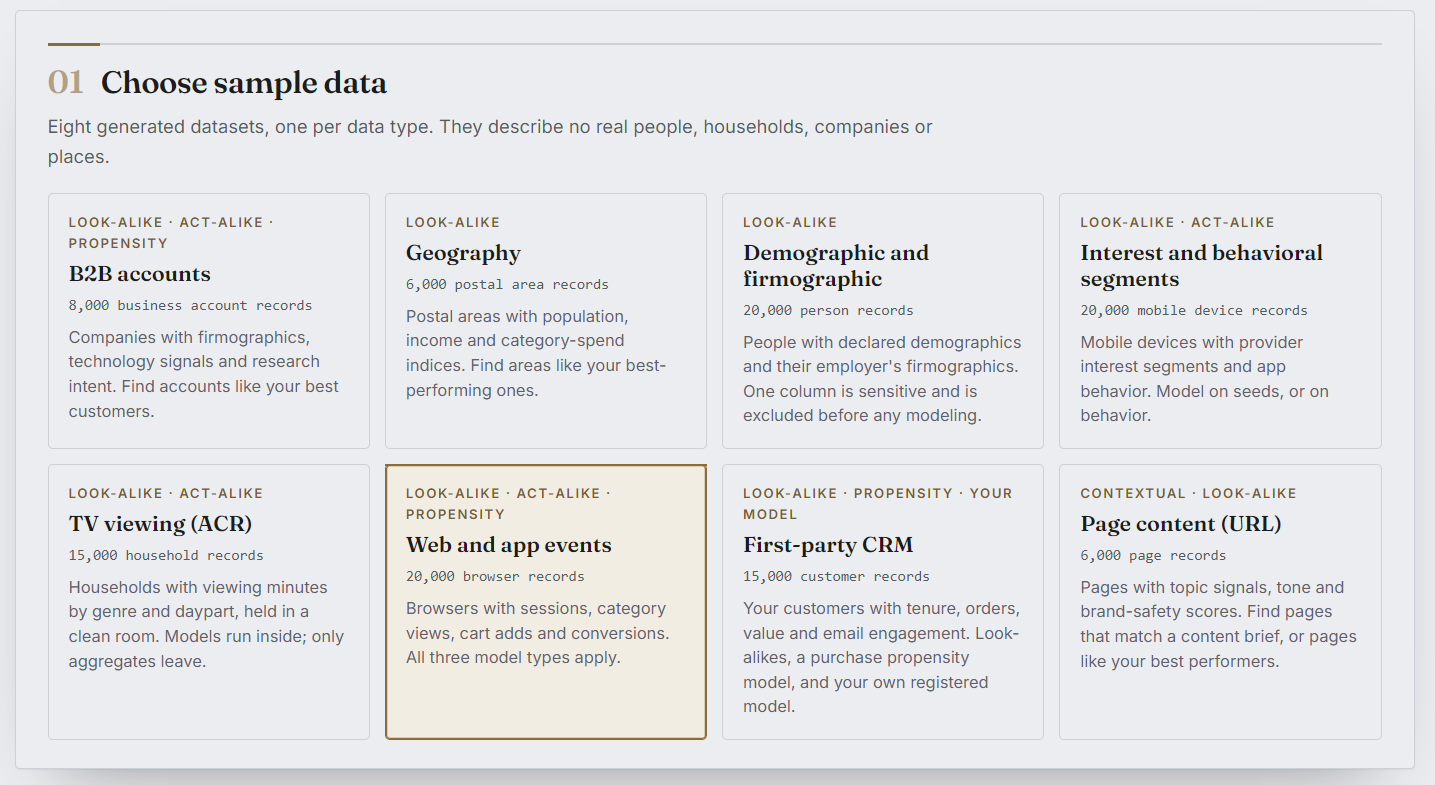Viewport: 1435px width, 785px height.
Task: Click the "Companies with firmographics" description
Action: pos(204,374)
